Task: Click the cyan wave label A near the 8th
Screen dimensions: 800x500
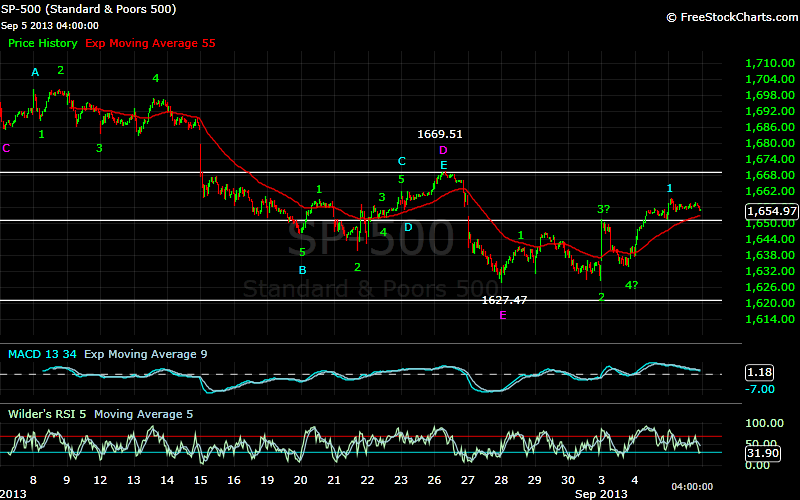Action: [35, 72]
